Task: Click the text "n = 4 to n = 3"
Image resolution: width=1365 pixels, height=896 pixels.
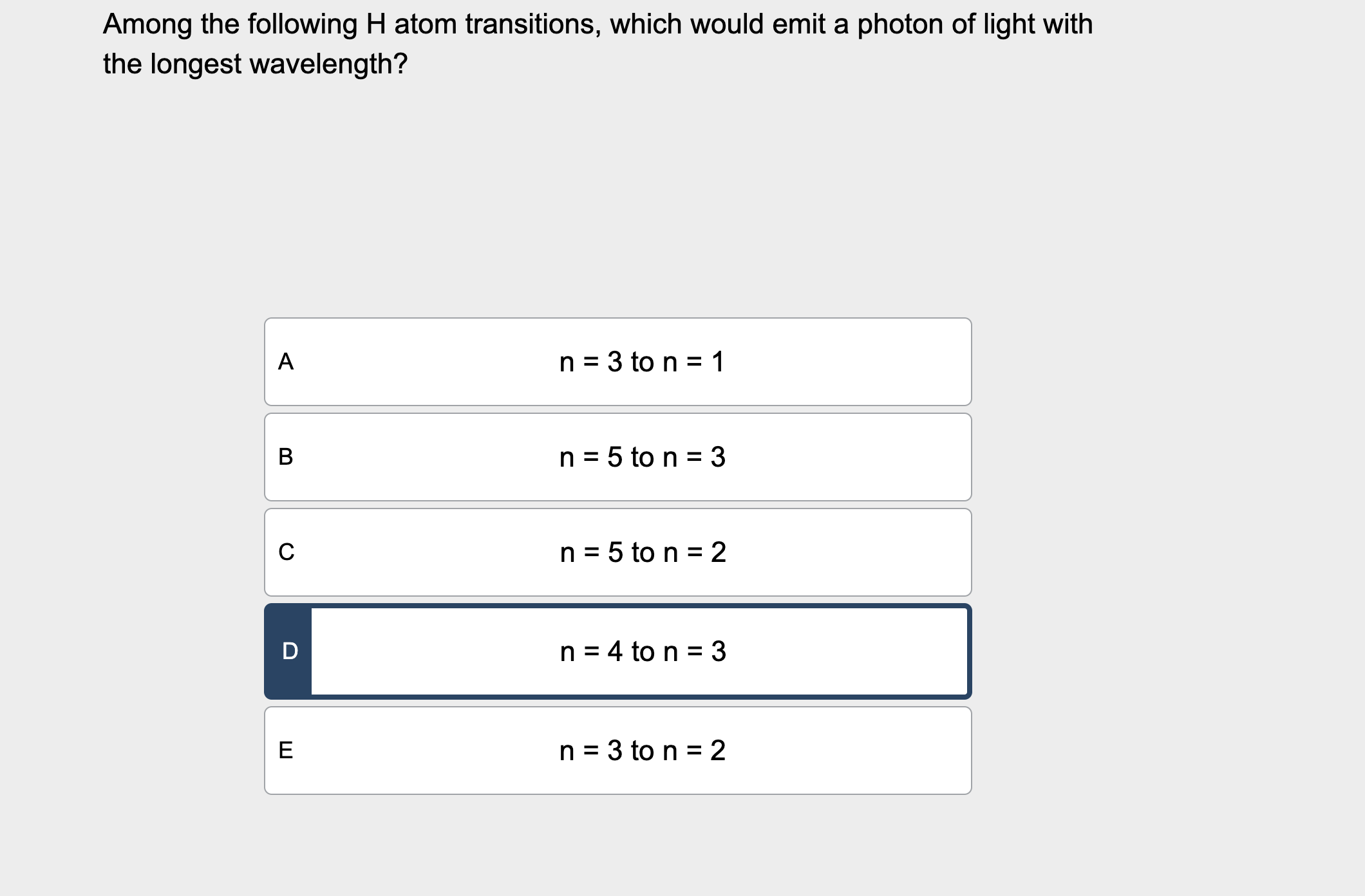Action: tap(642, 652)
